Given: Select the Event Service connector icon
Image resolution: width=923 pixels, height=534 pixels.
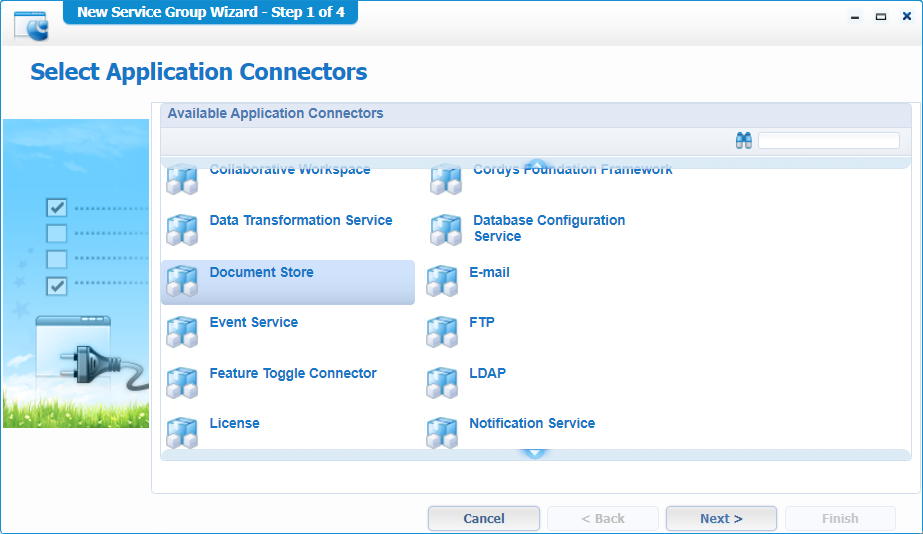Looking at the screenshot, I should (x=182, y=332).
